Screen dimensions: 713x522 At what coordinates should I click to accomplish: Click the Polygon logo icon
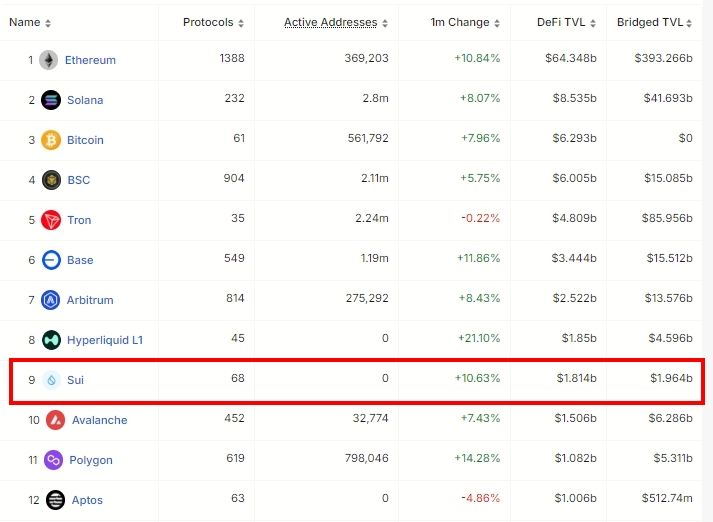coord(54,460)
